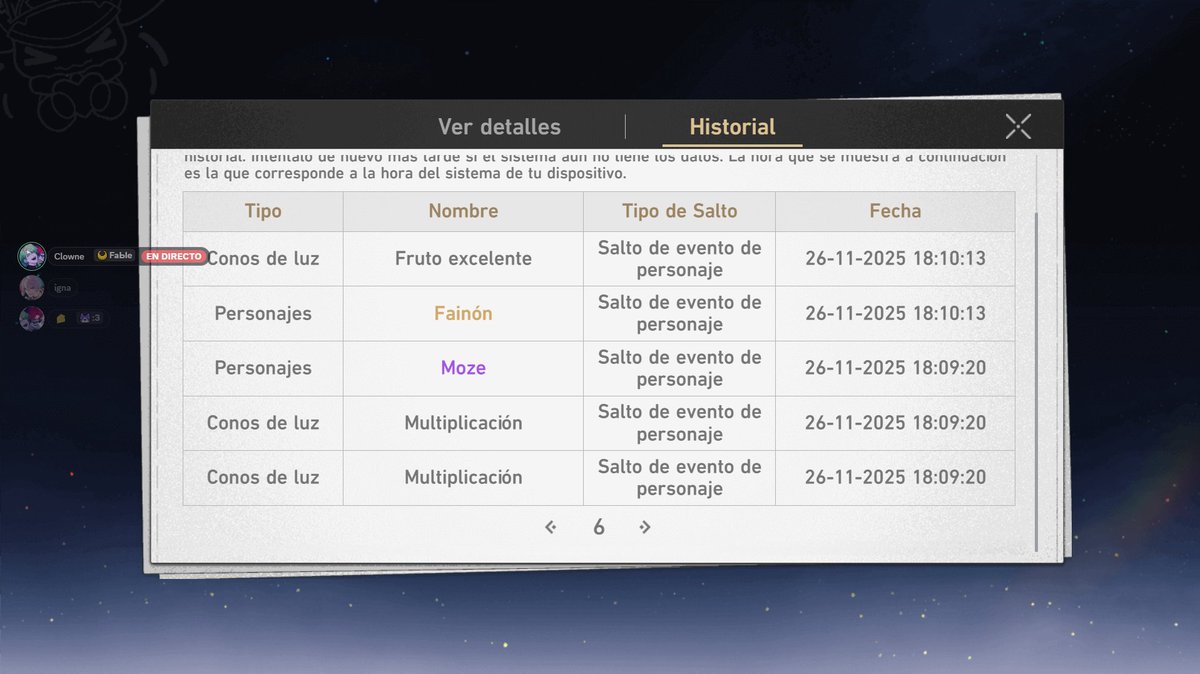Click the Nombre column header

click(x=463, y=211)
